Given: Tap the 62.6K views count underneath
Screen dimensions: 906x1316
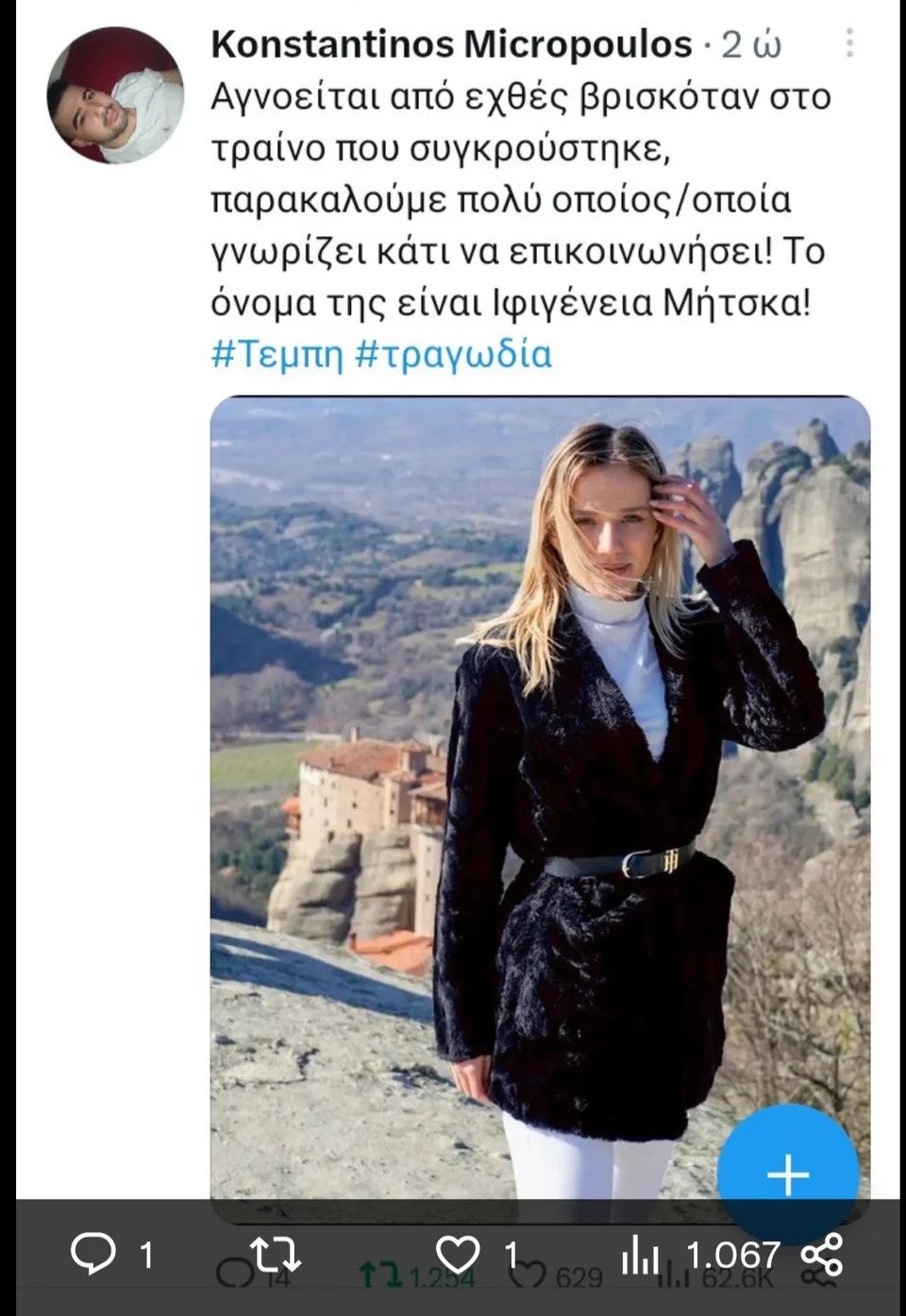Looking at the screenshot, I should tap(738, 1278).
